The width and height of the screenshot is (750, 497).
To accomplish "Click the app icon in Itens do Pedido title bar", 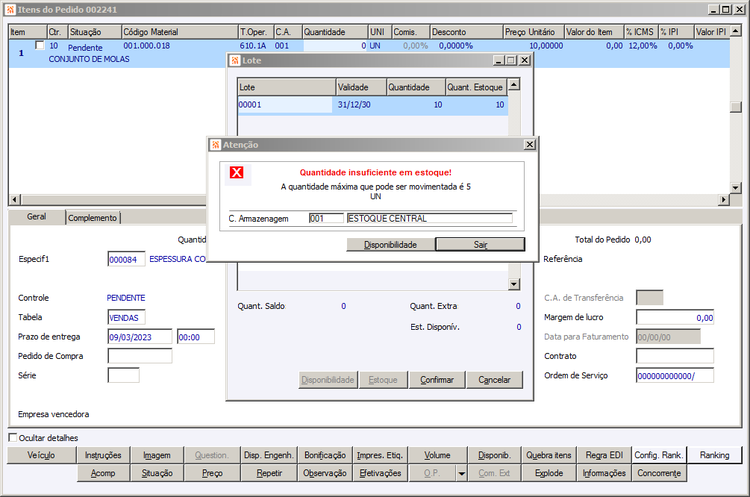I will 10,10.
